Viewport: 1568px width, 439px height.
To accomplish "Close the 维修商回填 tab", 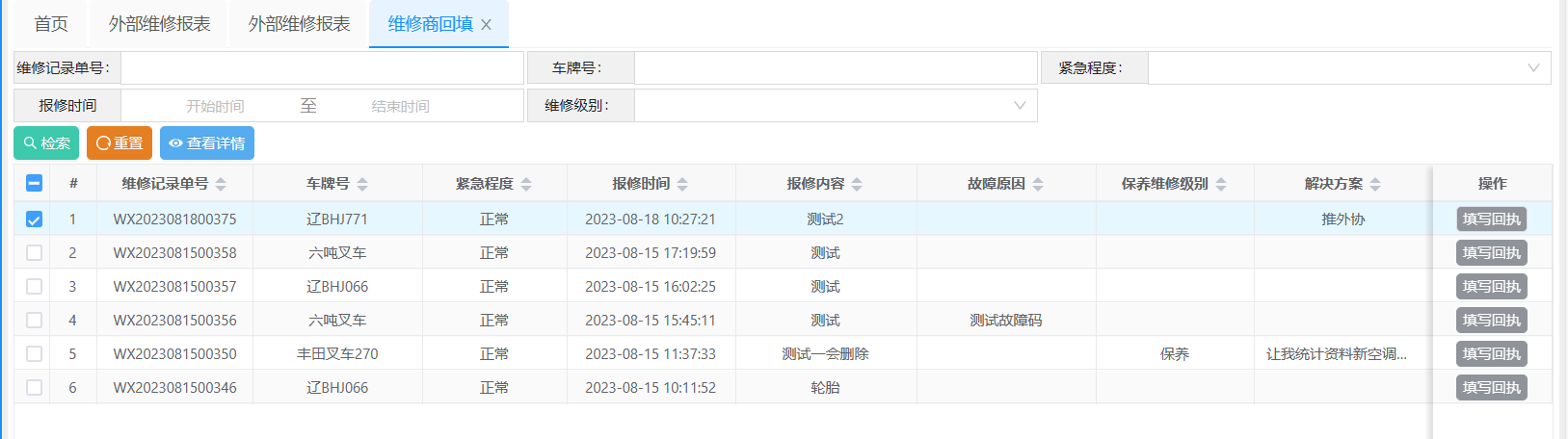I will coord(487,25).
